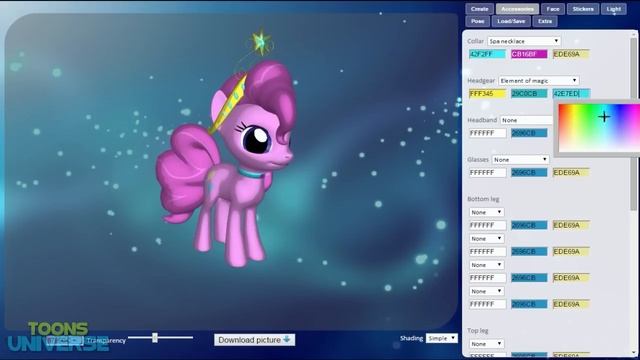Click the Collar color field 42F2FF

tap(487, 54)
